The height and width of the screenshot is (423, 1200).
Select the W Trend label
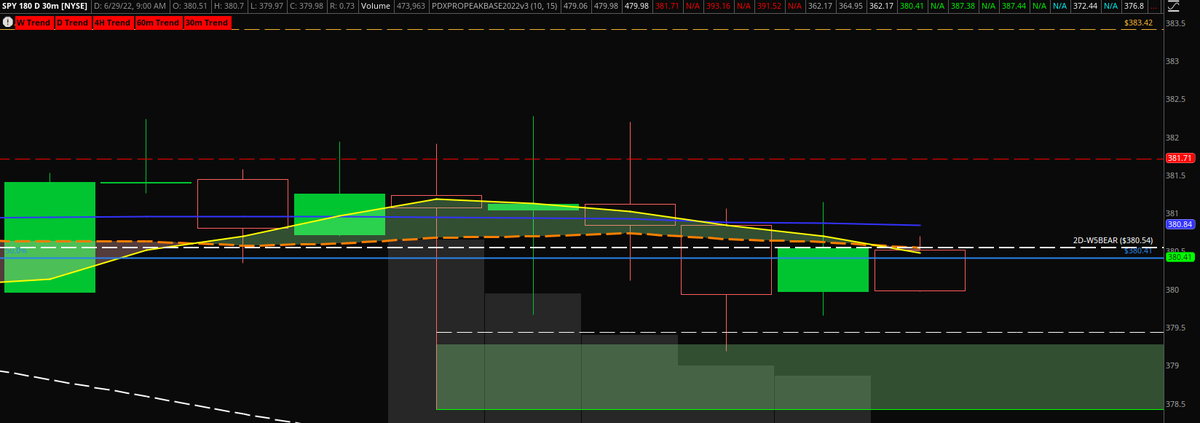pos(34,22)
